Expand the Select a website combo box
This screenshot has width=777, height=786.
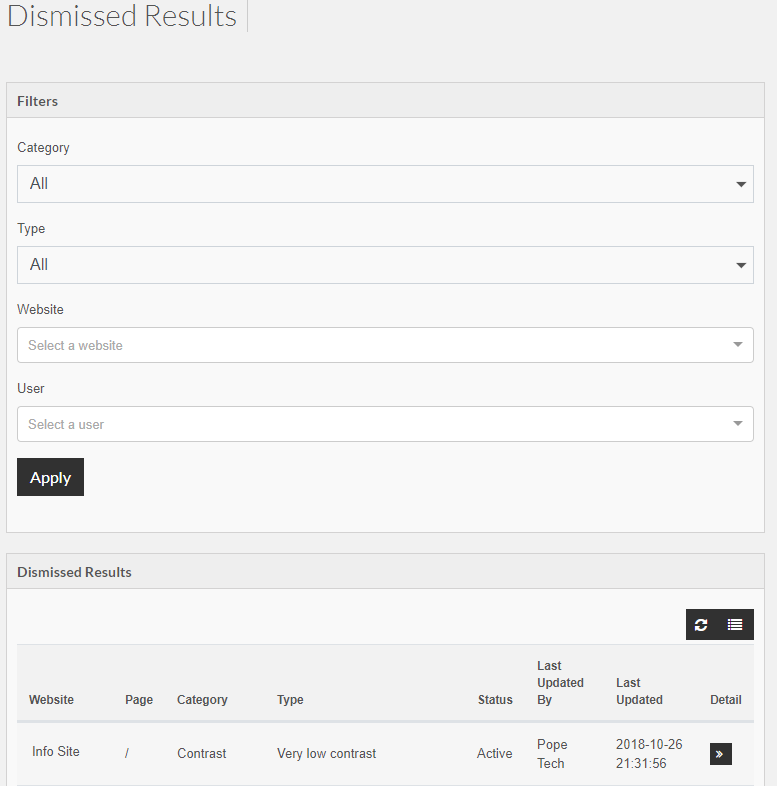click(x=385, y=345)
